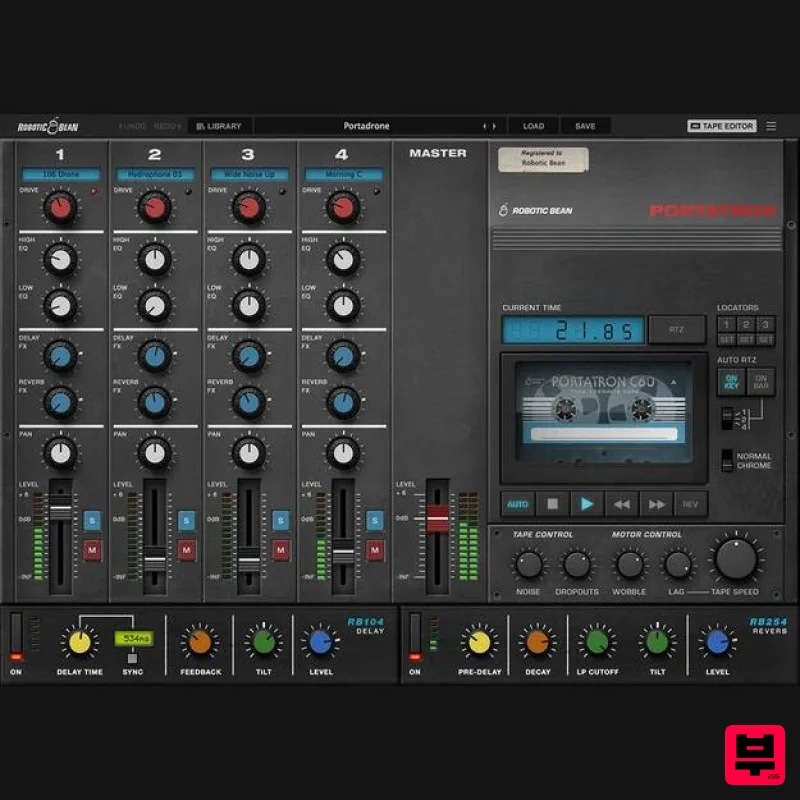Click the next-preset arrow beside Portadrone
The width and height of the screenshot is (800, 800).
pos(493,125)
